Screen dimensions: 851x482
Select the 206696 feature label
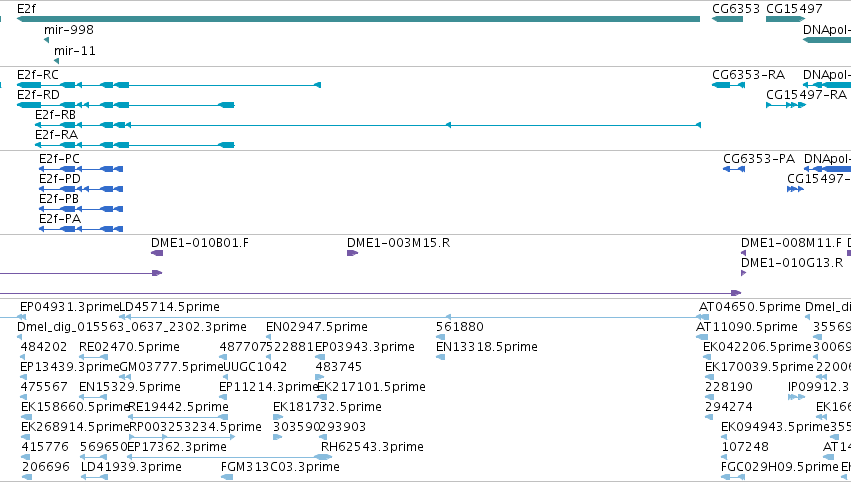46,467
